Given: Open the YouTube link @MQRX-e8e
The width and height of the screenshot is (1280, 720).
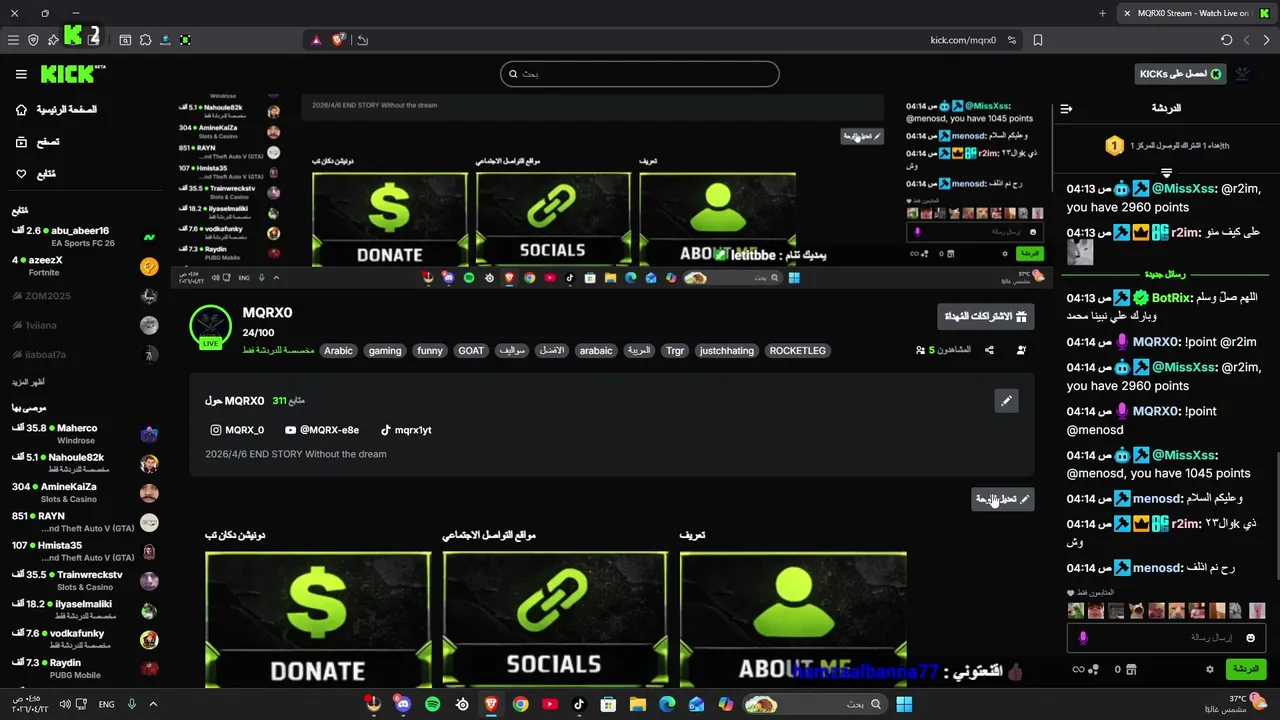Looking at the screenshot, I should (x=322, y=430).
